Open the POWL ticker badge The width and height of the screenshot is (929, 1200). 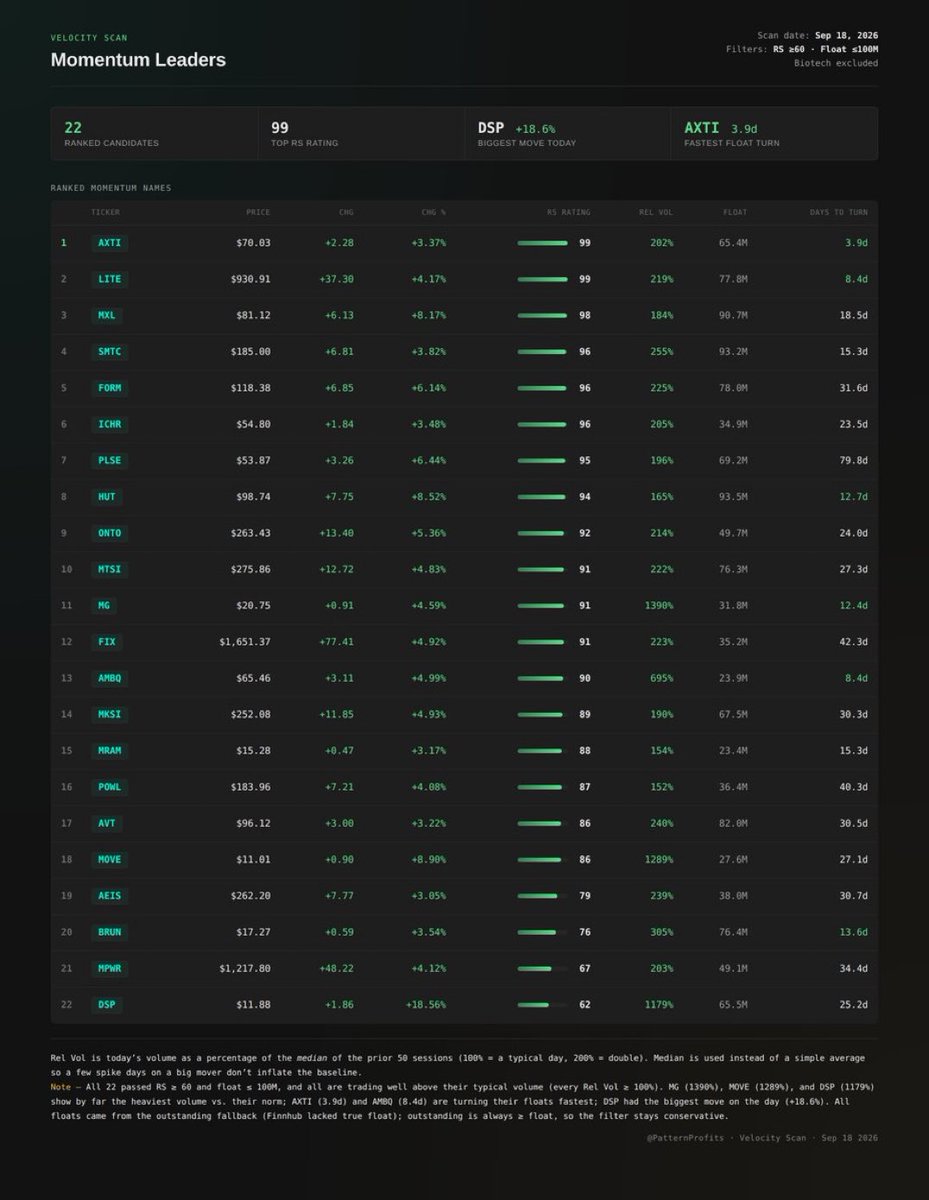[x=109, y=787]
